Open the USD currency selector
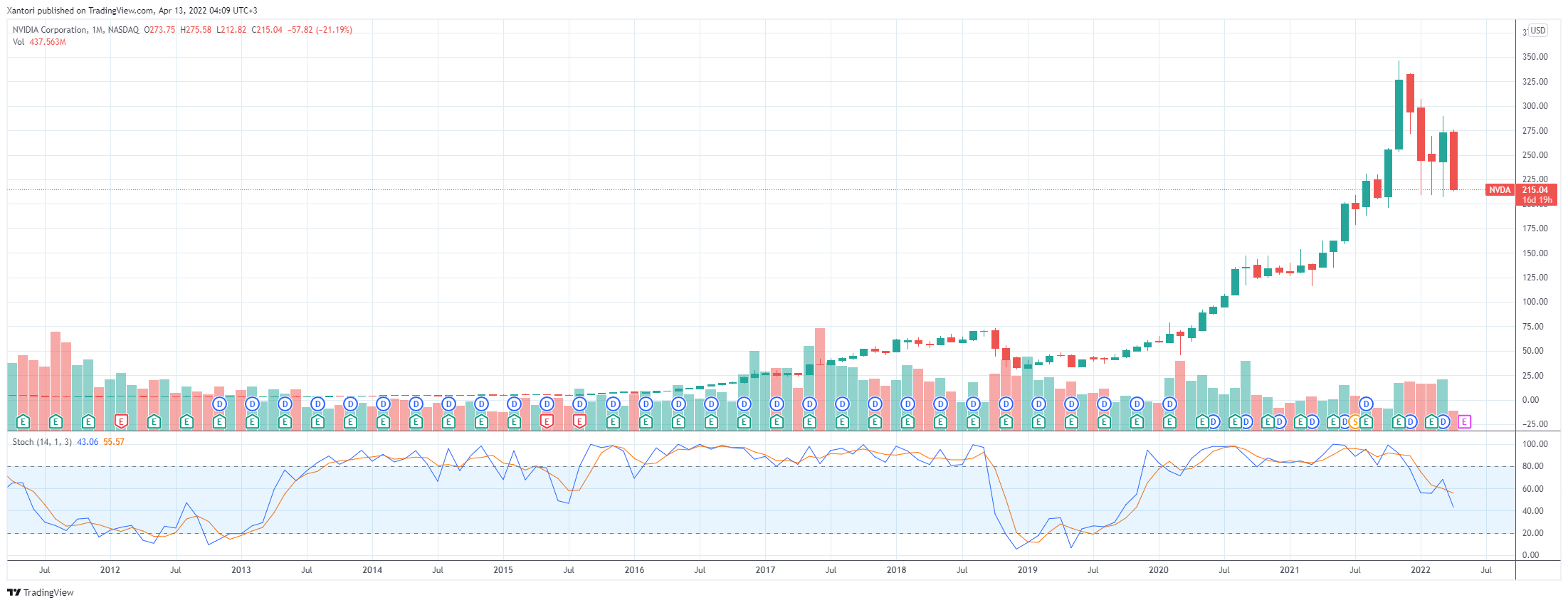Viewport: 1568px width, 605px height. pos(1538,31)
